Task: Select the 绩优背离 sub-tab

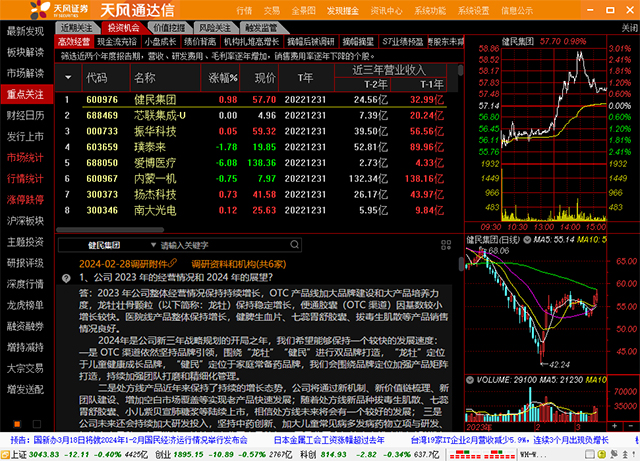Action: [200, 42]
